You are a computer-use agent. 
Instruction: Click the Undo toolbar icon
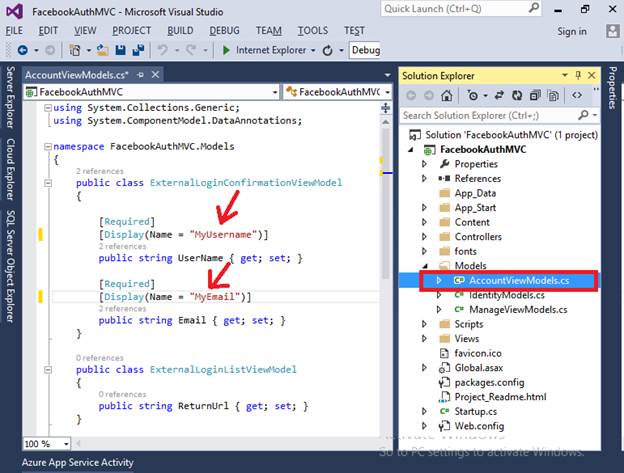[162, 50]
